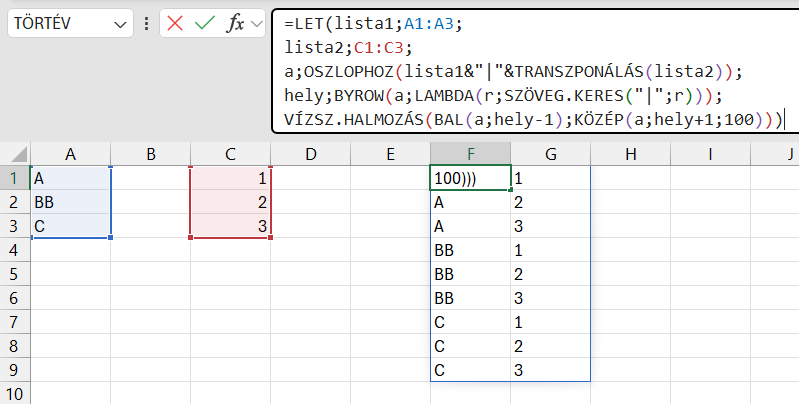
Task: Select row 10 header
Action: click(14, 393)
